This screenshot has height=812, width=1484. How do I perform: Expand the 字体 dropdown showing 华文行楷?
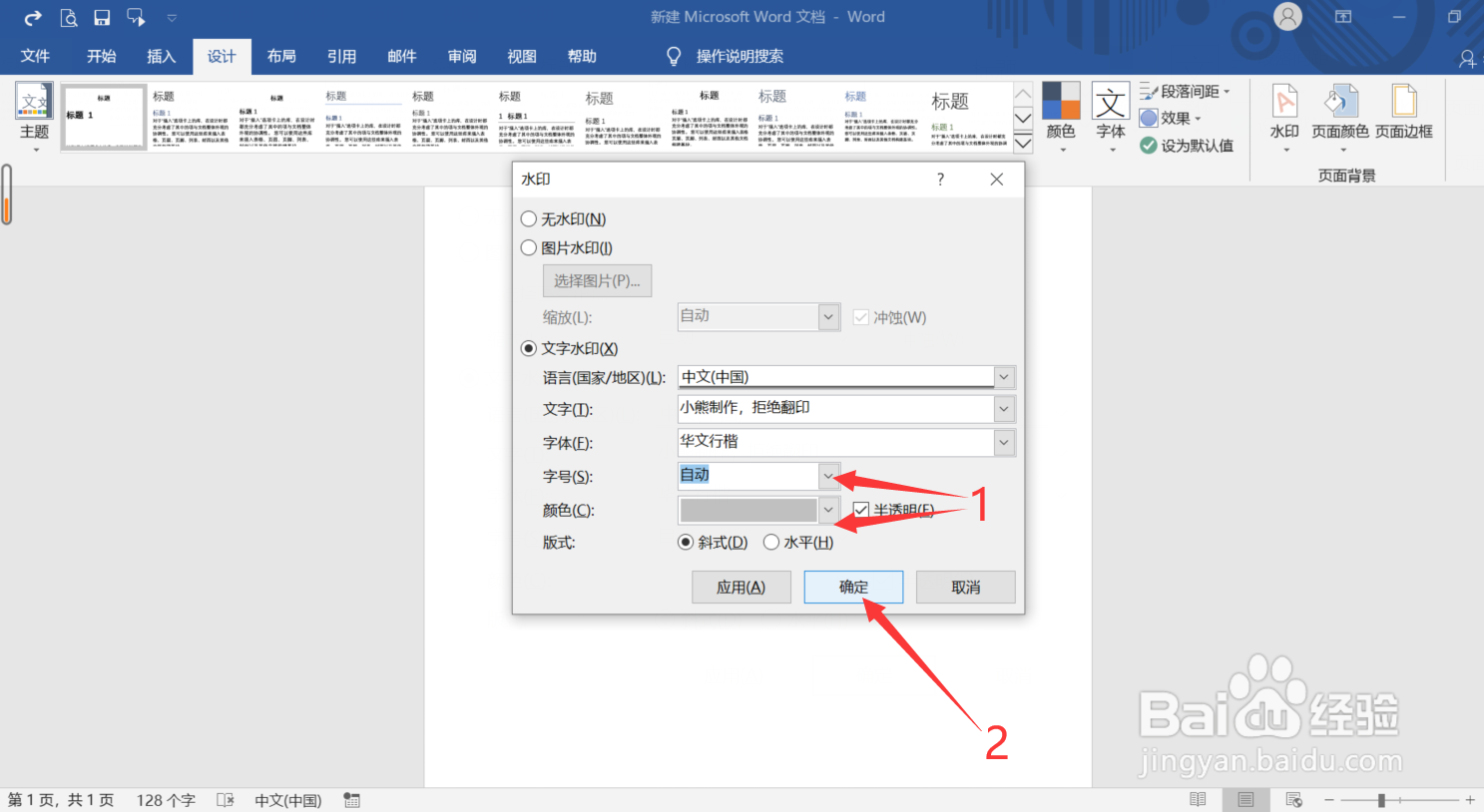point(1005,443)
